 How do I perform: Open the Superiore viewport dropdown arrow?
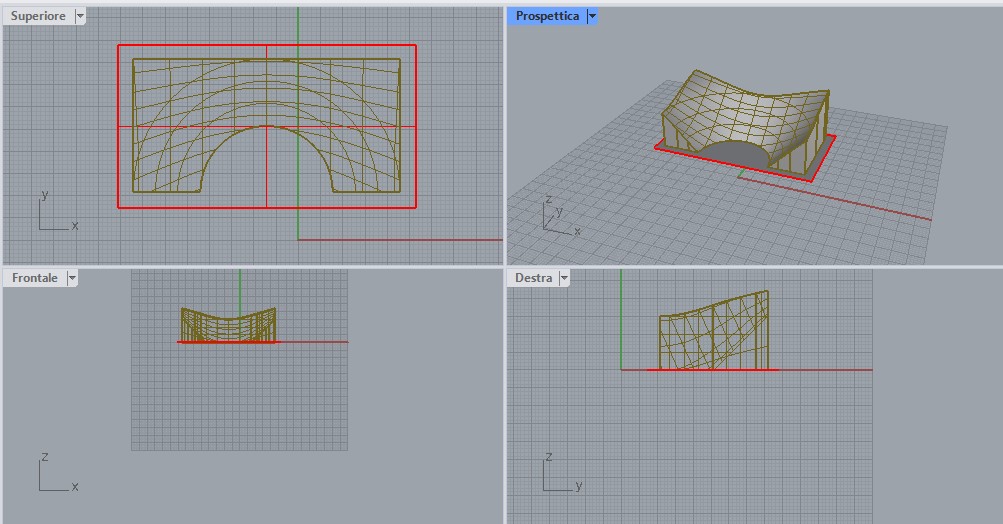[x=80, y=16]
